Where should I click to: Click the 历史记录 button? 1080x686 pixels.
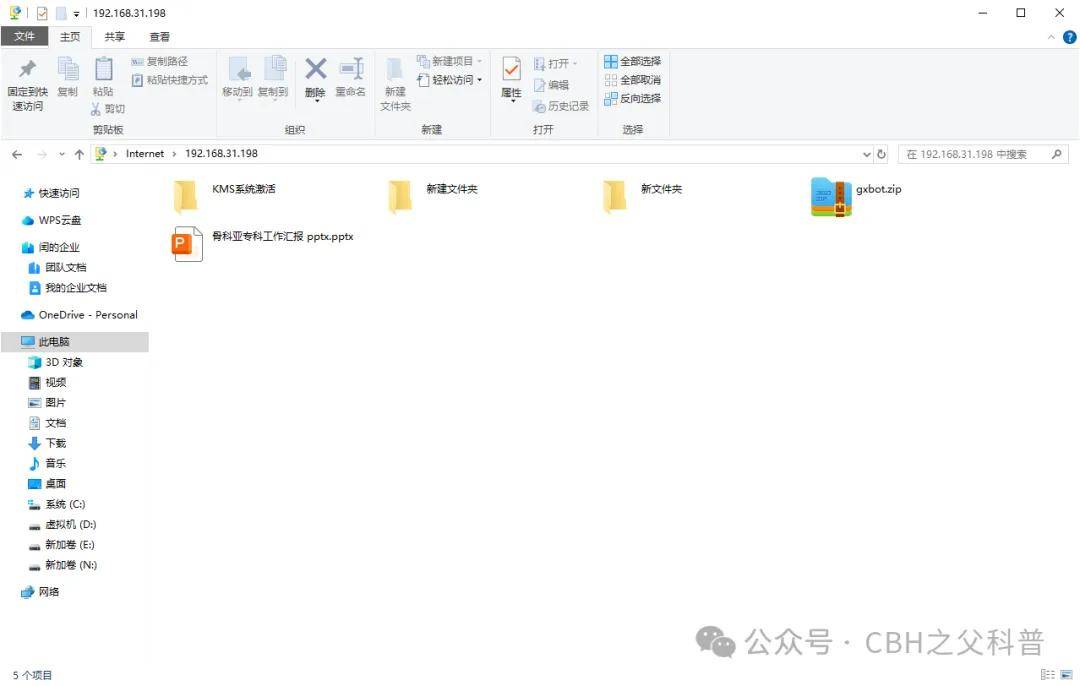(x=560, y=106)
